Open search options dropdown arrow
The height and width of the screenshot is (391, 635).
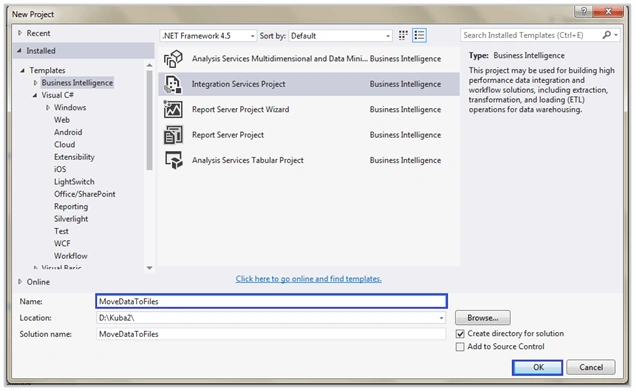click(x=616, y=35)
